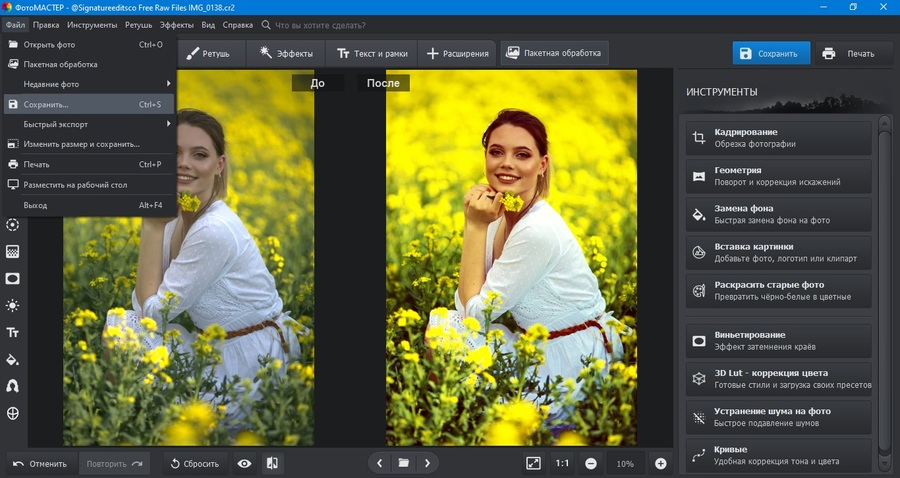Select the radial filter tool in left sidebar
The image size is (900, 478).
(13, 224)
